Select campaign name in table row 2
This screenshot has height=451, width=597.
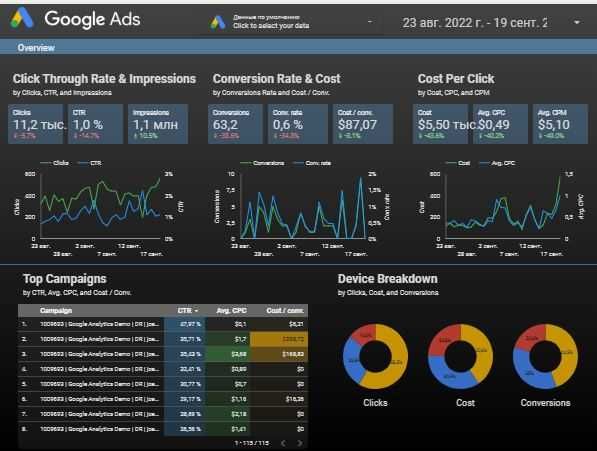(100, 339)
